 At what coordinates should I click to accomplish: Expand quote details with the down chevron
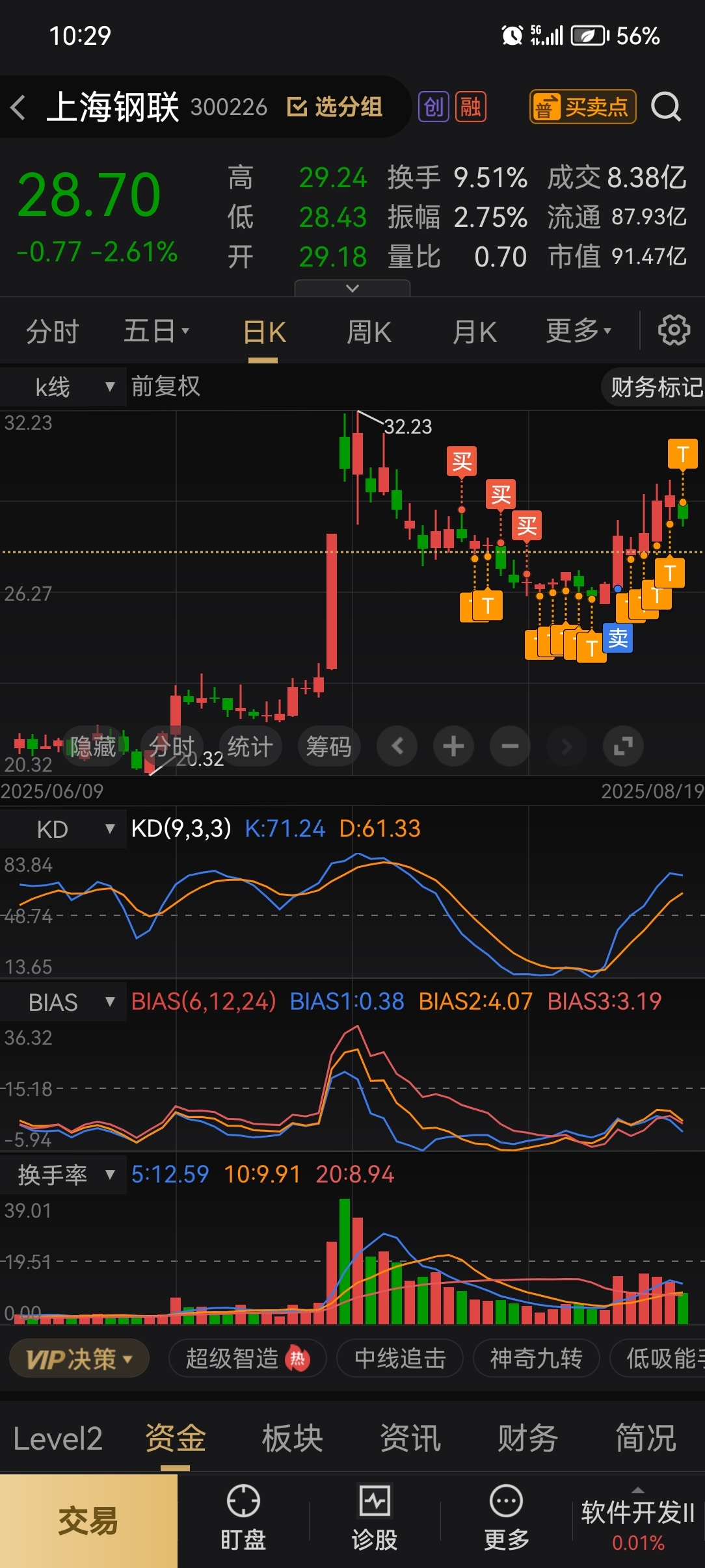pyautogui.click(x=352, y=288)
